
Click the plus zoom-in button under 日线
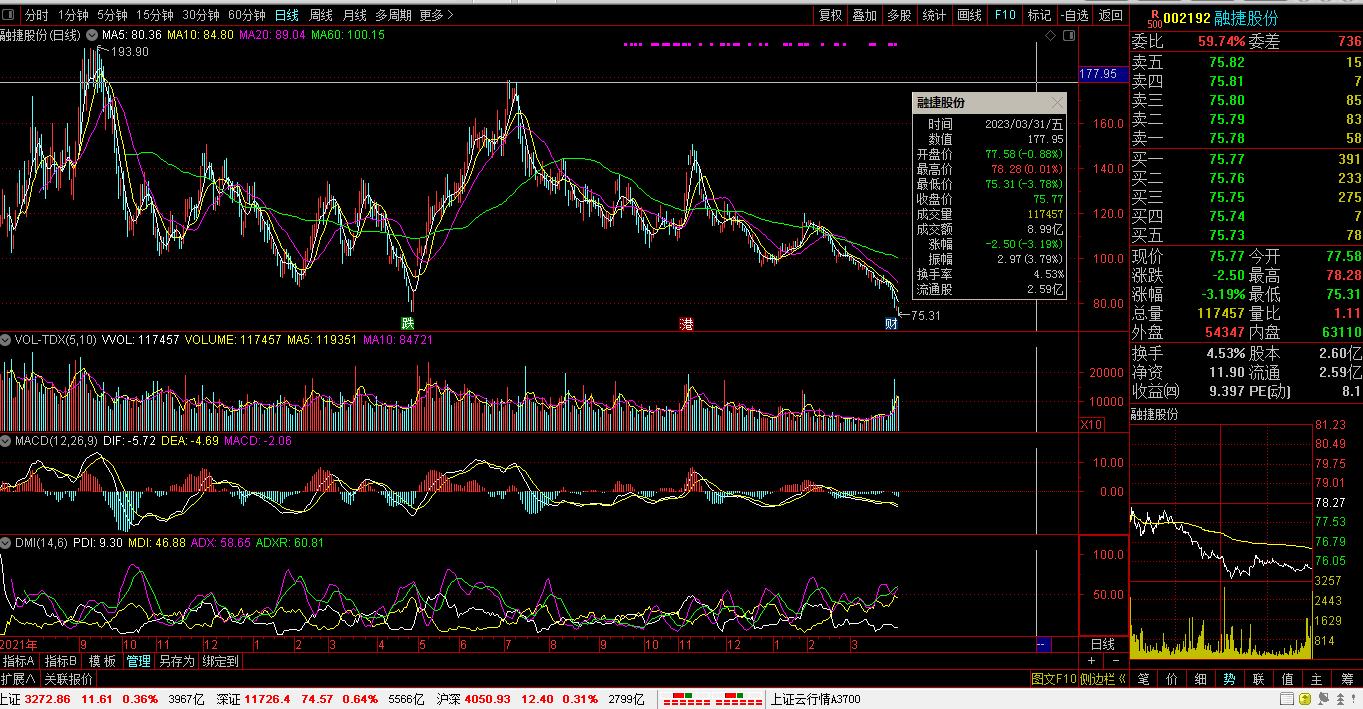(x=1091, y=661)
